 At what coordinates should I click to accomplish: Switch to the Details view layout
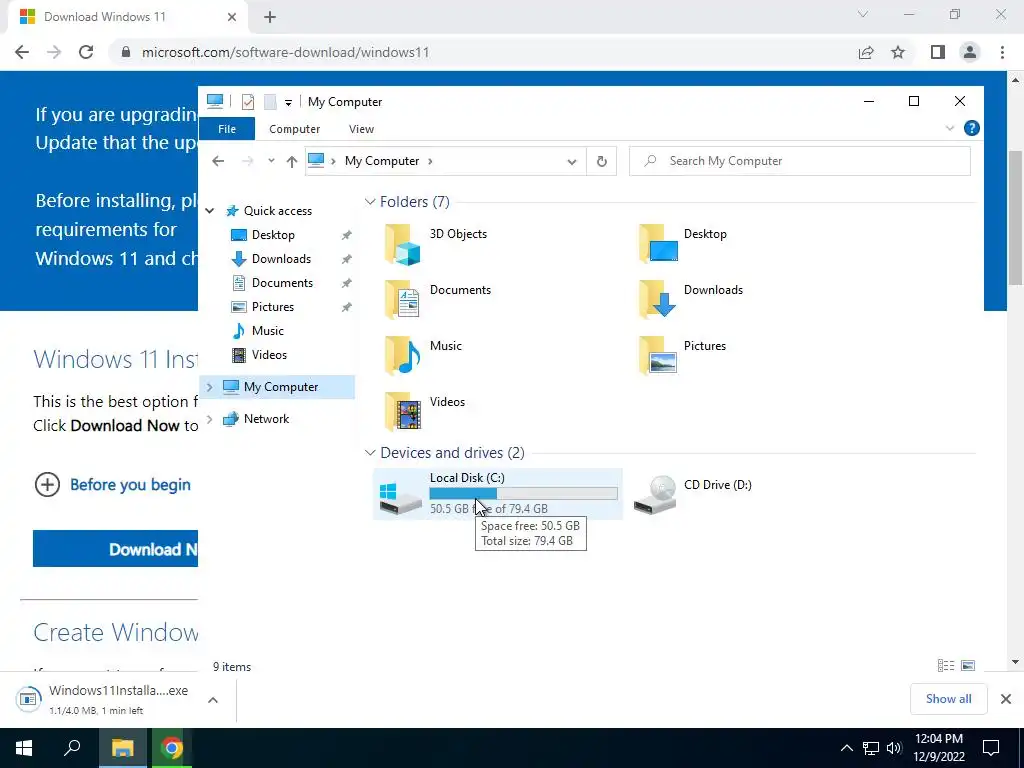(946, 665)
